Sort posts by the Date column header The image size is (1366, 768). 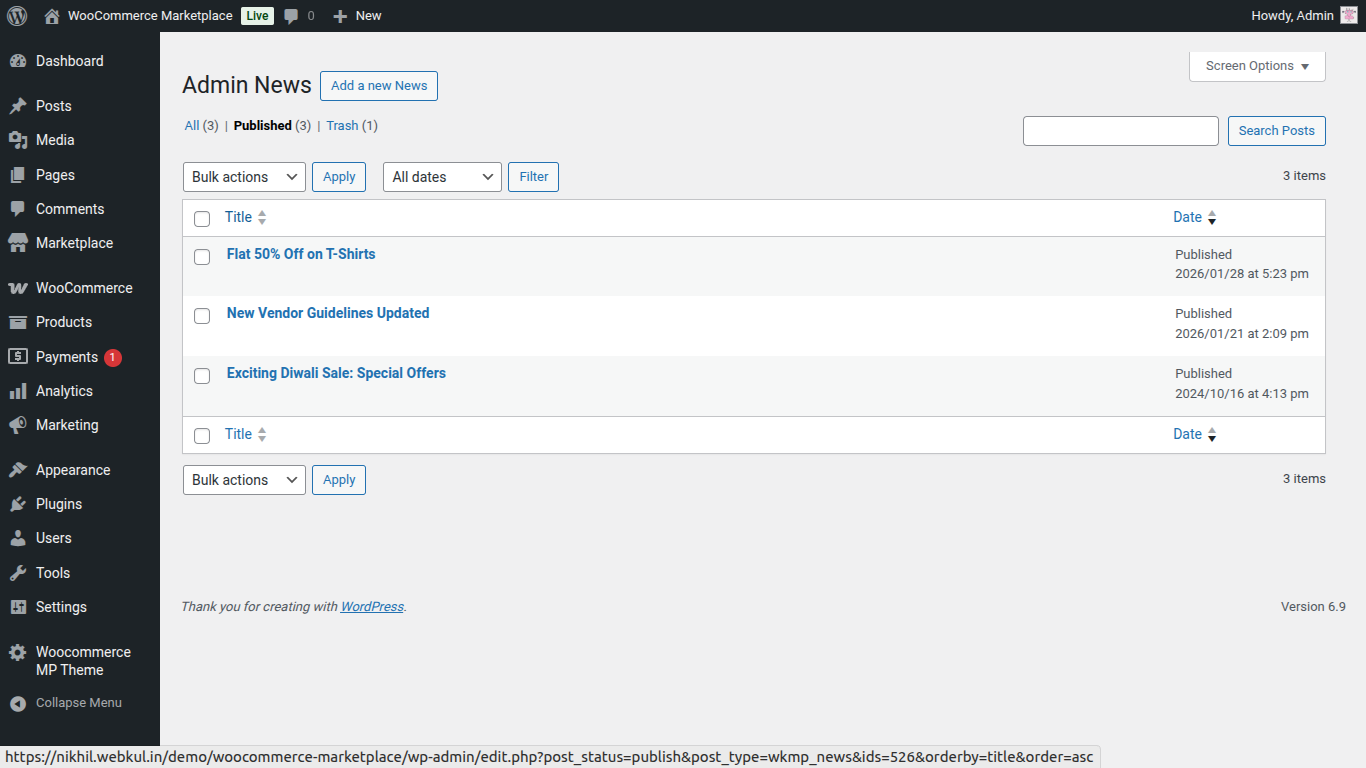click(1187, 217)
